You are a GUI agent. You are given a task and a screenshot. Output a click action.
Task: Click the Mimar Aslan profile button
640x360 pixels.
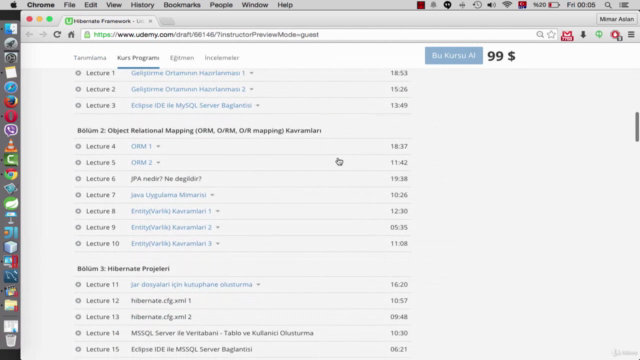point(616,19)
